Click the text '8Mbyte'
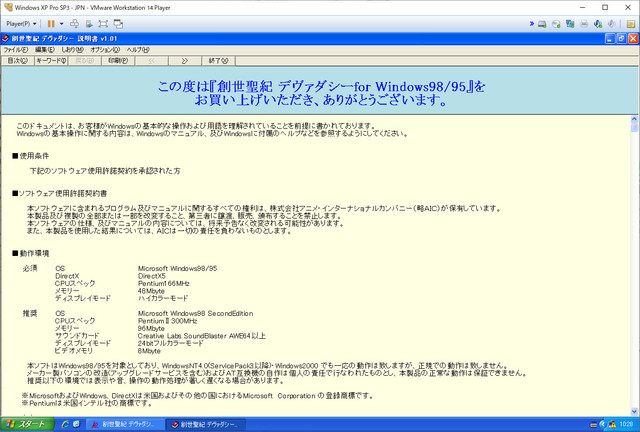 click(149, 351)
